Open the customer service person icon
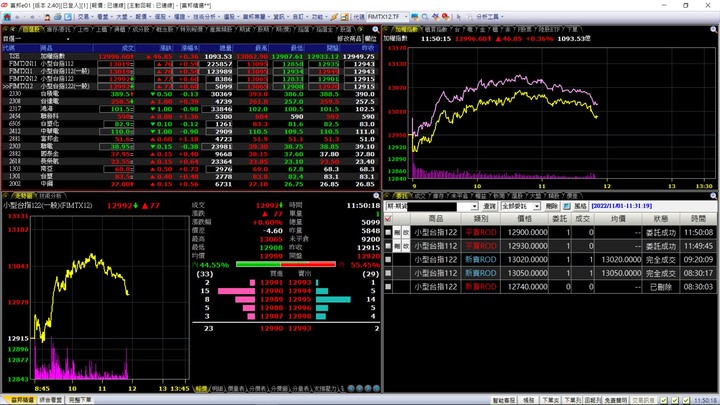 coord(47,17)
